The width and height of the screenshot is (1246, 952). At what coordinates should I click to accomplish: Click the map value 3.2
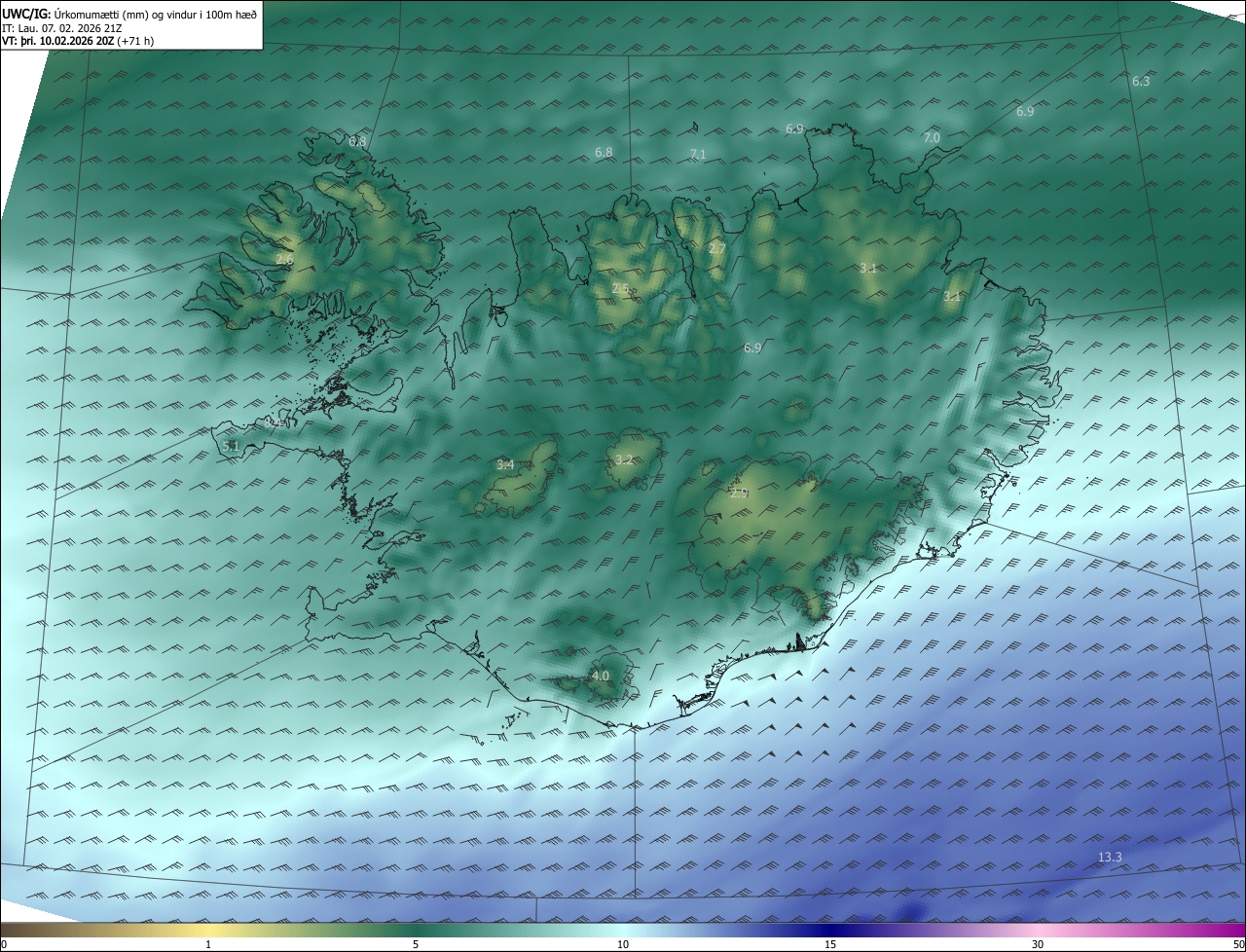pyautogui.click(x=624, y=460)
